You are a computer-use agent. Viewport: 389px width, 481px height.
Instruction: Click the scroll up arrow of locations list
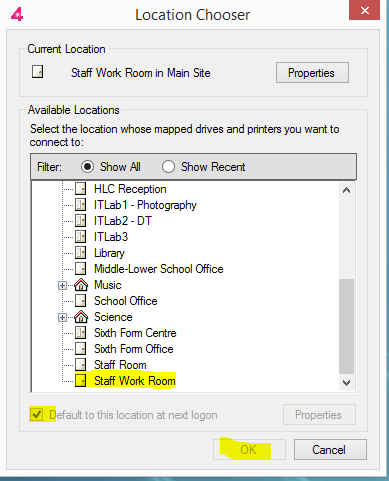tap(347, 190)
